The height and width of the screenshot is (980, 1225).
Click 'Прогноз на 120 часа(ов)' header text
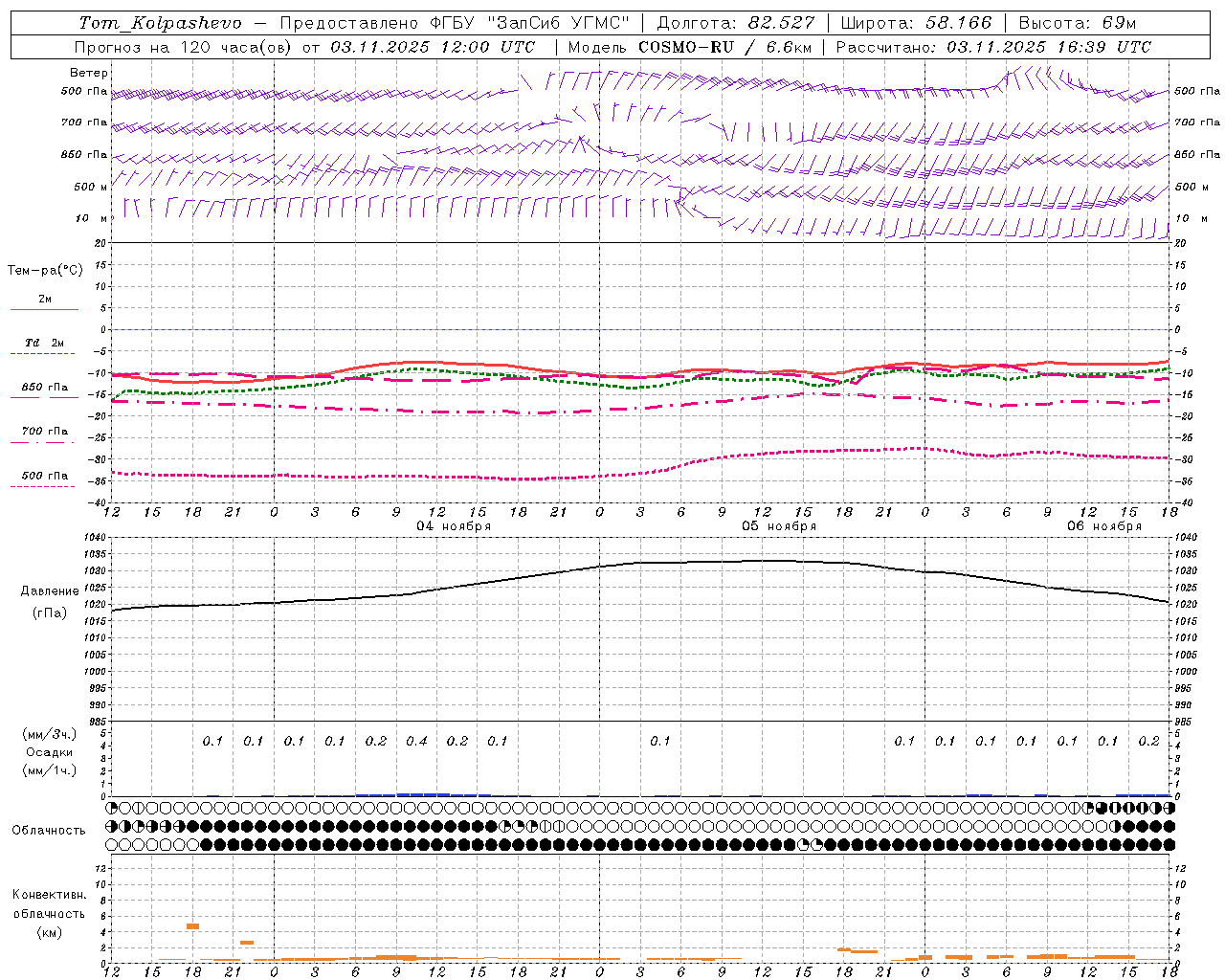coord(185,47)
